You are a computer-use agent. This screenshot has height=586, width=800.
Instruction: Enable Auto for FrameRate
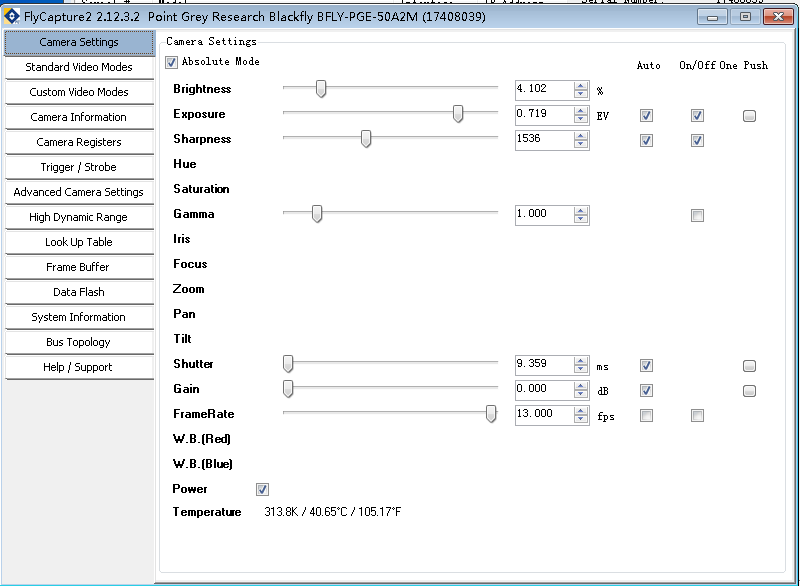point(646,416)
